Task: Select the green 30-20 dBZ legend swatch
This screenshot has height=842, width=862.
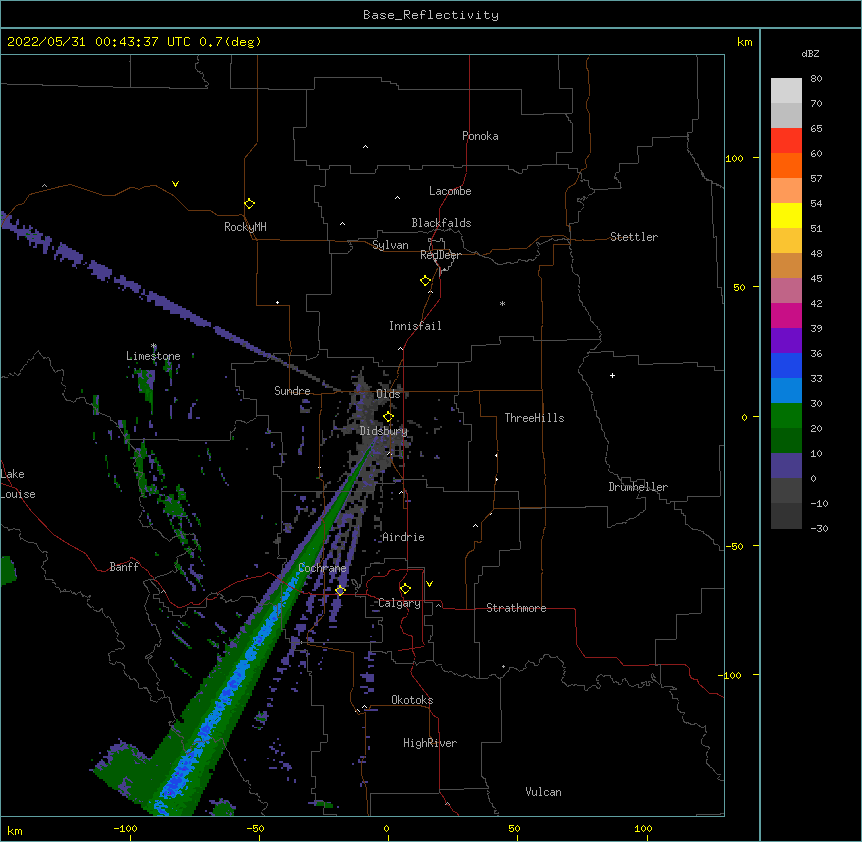Action: click(x=786, y=416)
